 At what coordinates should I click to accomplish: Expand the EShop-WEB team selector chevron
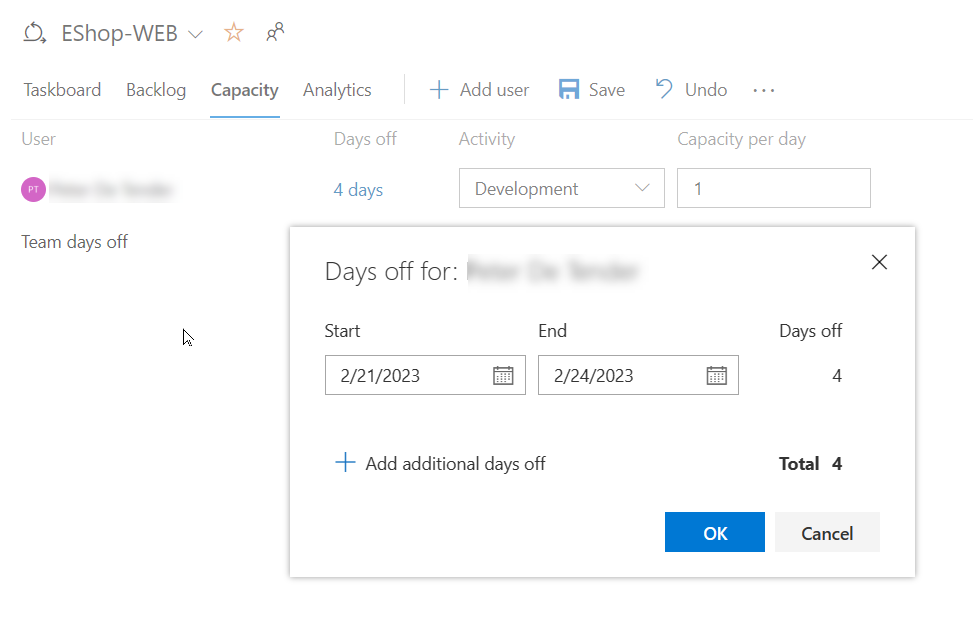[x=195, y=34]
